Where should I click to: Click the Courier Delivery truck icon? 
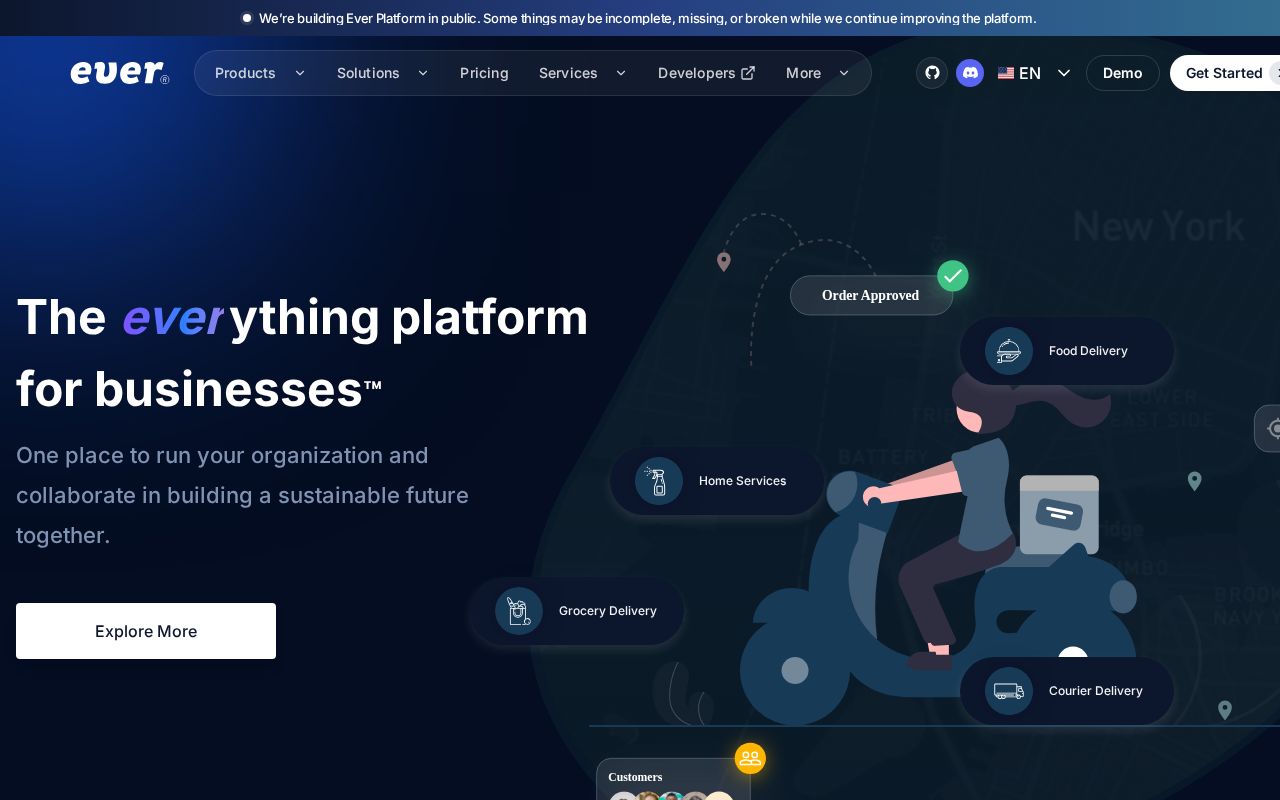(x=1009, y=691)
